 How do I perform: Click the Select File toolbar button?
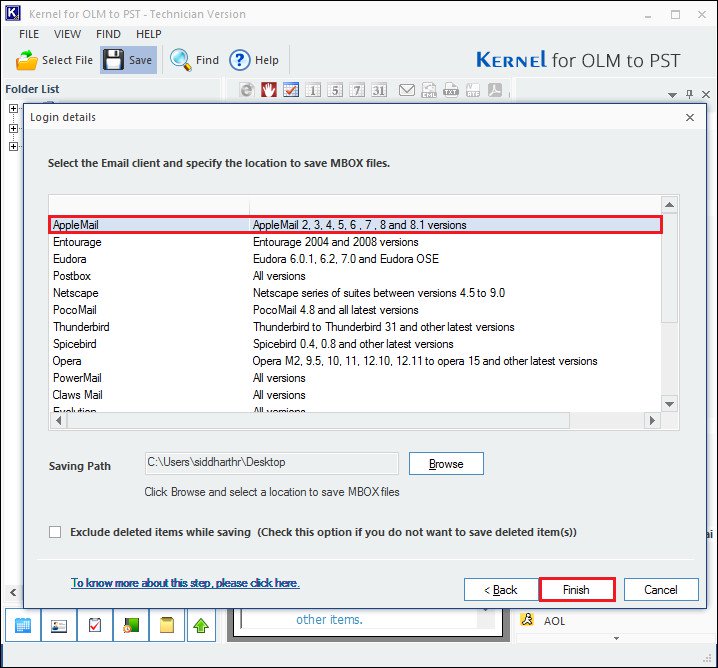click(x=54, y=60)
